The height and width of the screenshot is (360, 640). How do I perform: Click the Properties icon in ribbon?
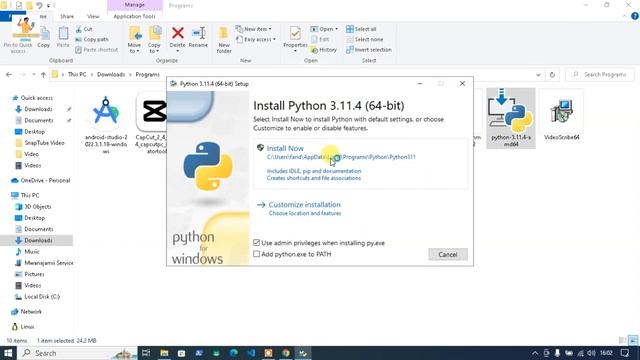[x=295, y=34]
